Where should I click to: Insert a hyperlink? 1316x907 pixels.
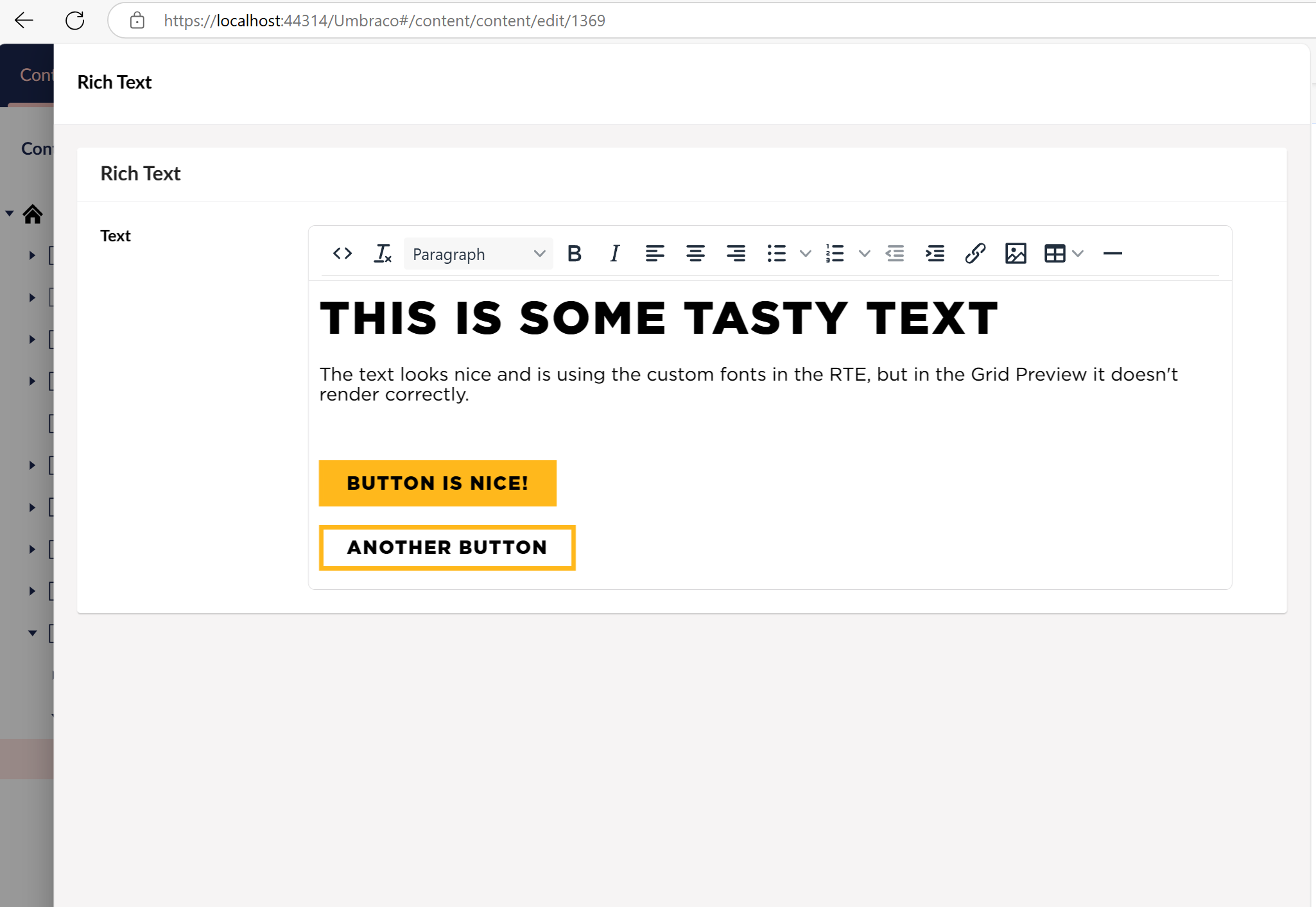975,254
